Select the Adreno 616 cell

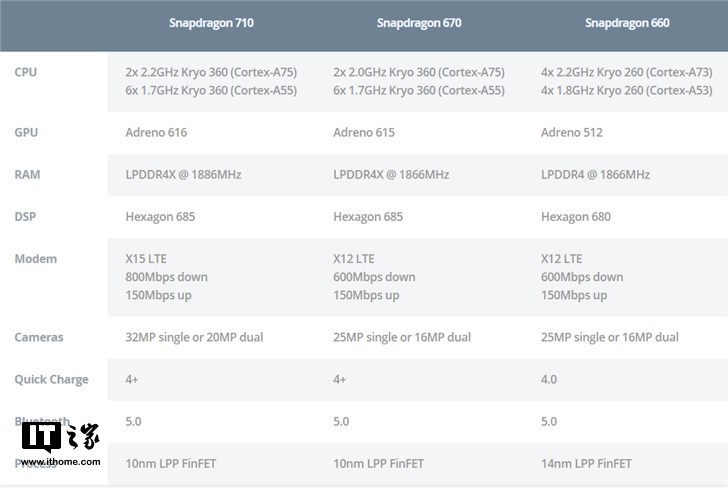[x=156, y=132]
